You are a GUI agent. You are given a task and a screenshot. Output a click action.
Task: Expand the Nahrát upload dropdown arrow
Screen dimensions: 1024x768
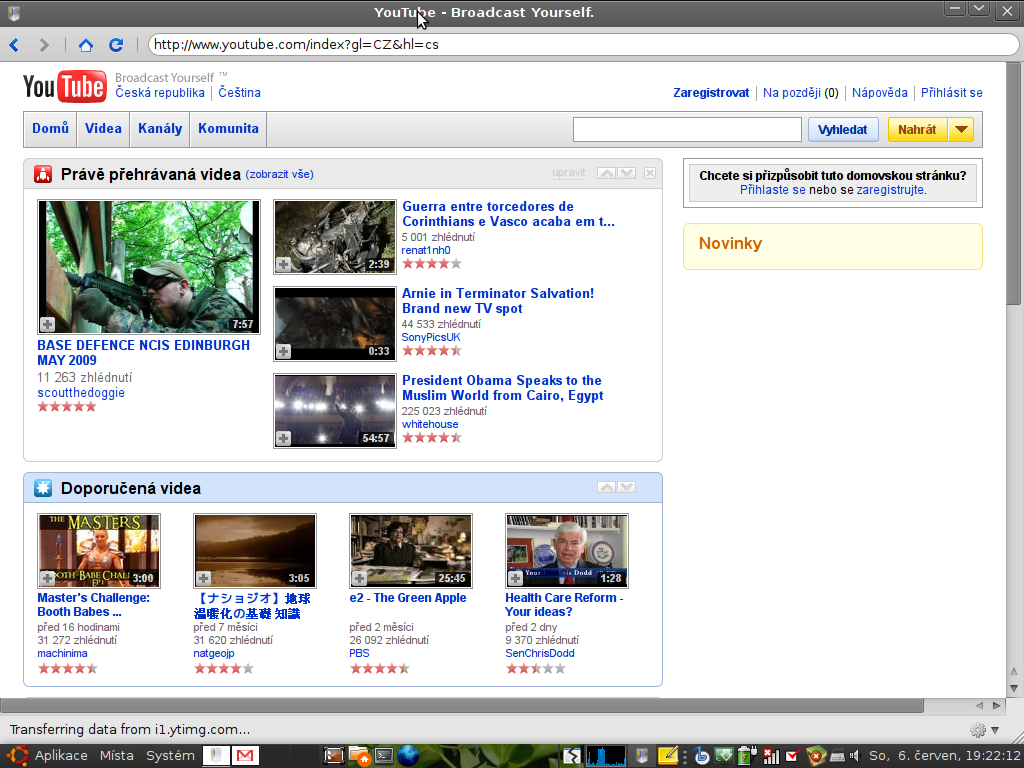(x=961, y=129)
